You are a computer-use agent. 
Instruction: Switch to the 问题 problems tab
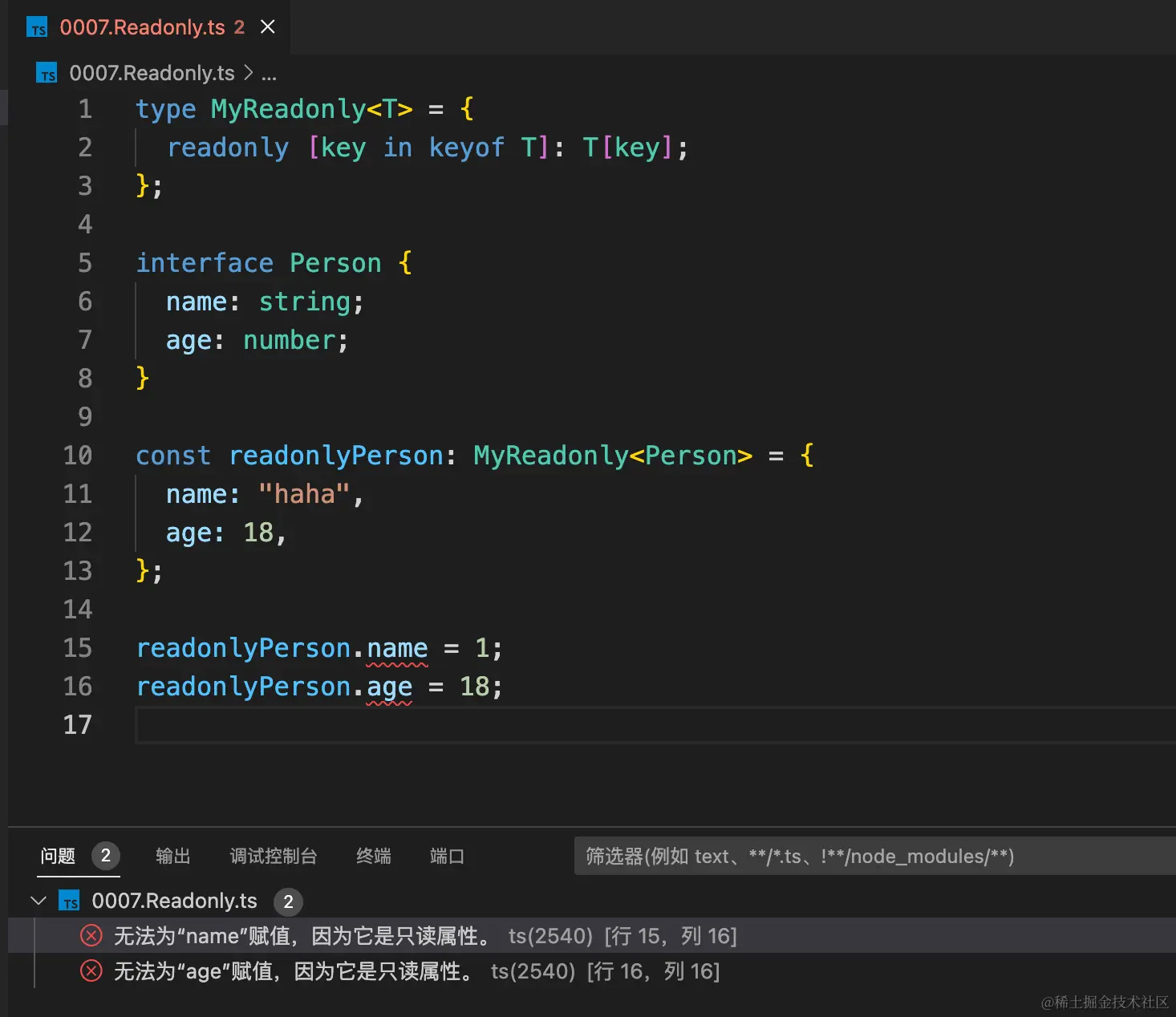tap(58, 856)
